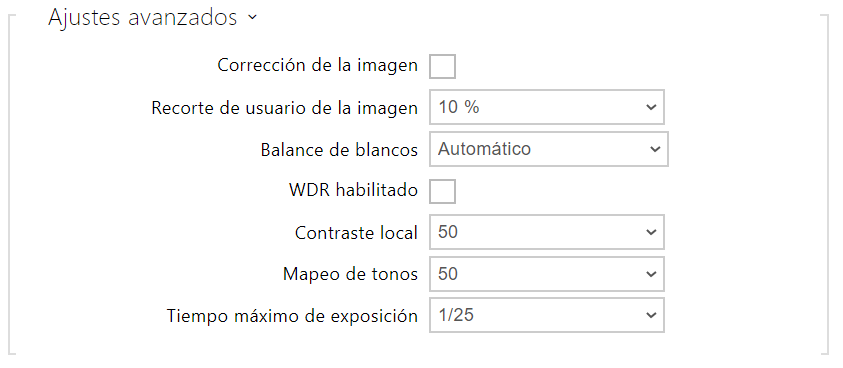The width and height of the screenshot is (843, 368).
Task: Click the Recorte de usuario de la imagen label
Action: [x=284, y=108]
